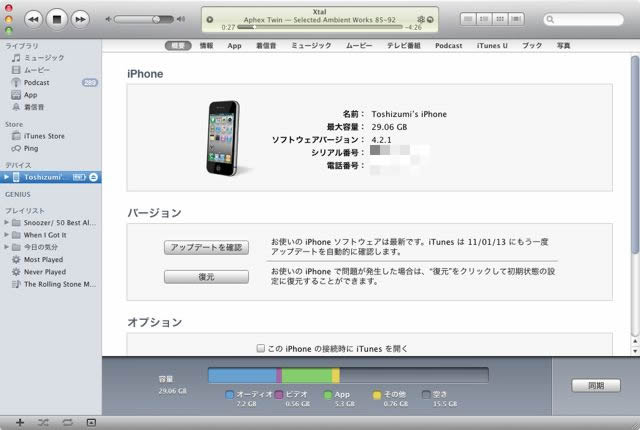Click the rewind previous track button
The height and width of the screenshot is (430, 640).
pyautogui.click(x=33, y=19)
